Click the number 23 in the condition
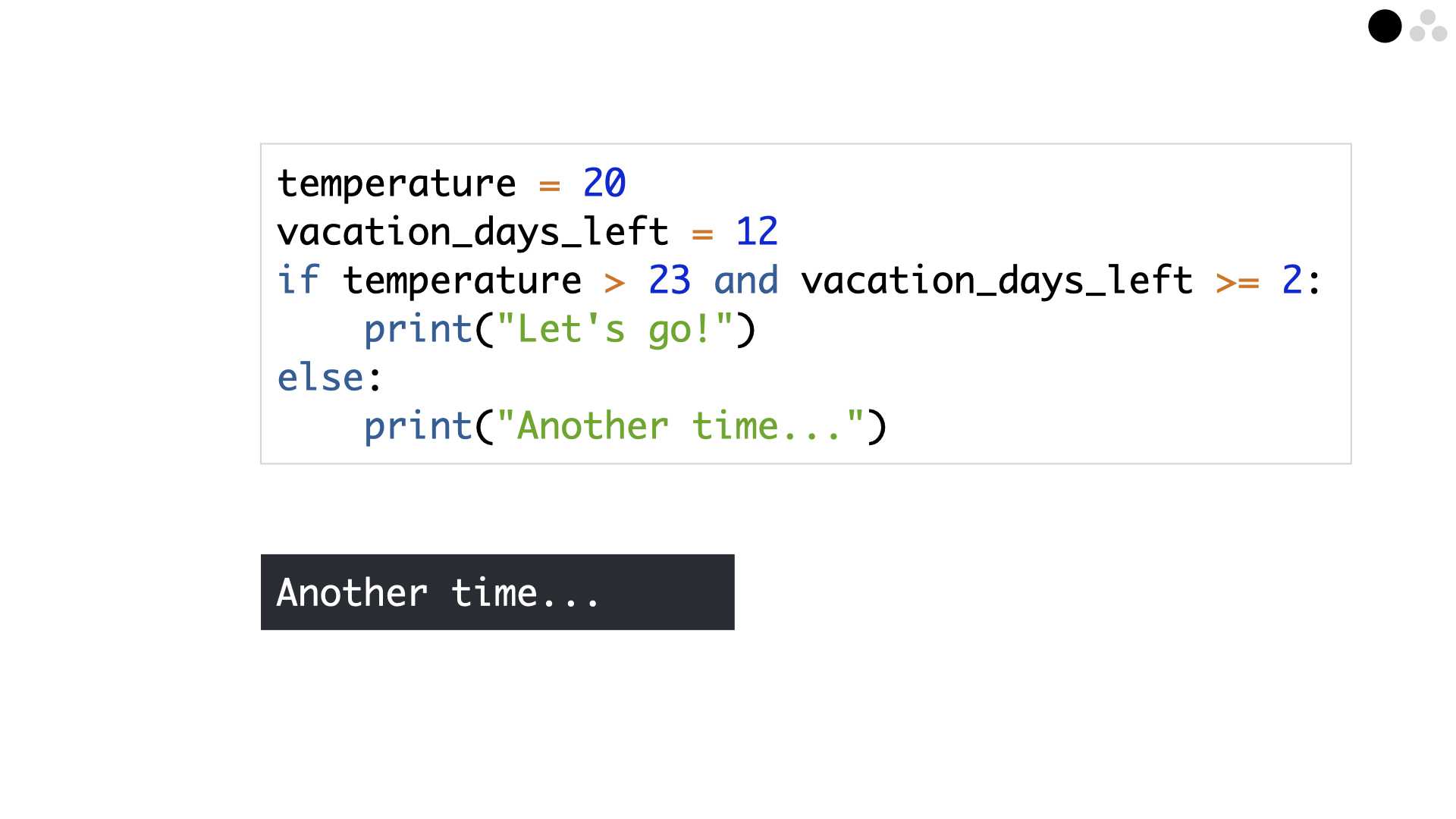This screenshot has width=1456, height=819. tap(670, 281)
